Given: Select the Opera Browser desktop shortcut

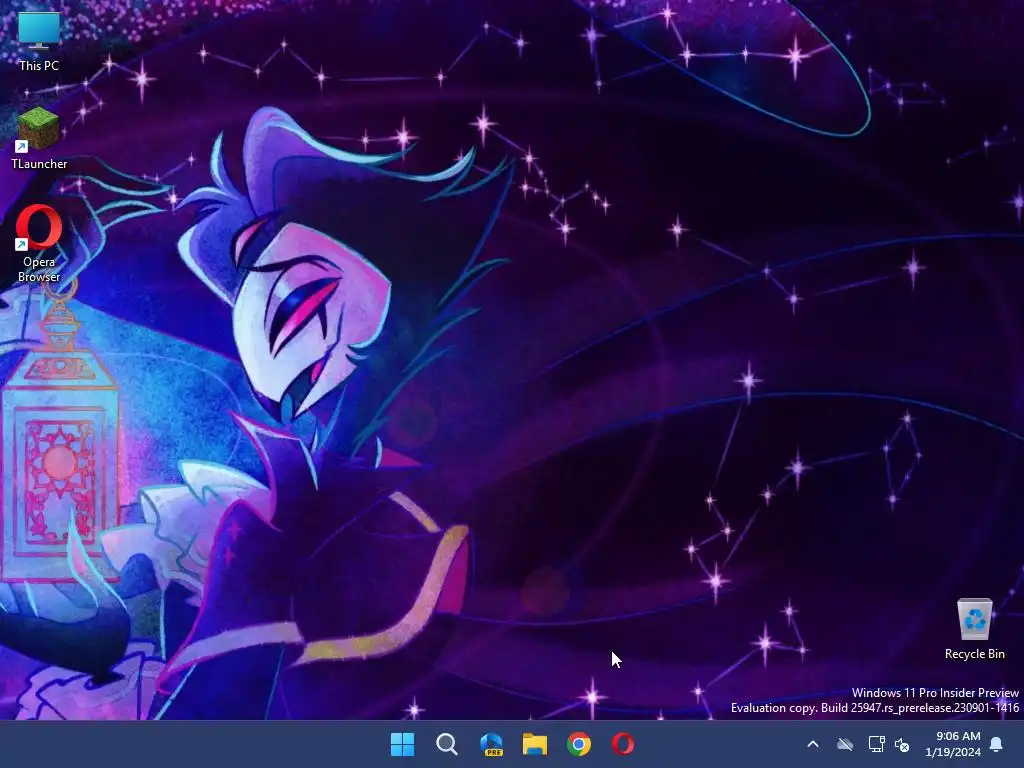Looking at the screenshot, I should click(x=39, y=244).
